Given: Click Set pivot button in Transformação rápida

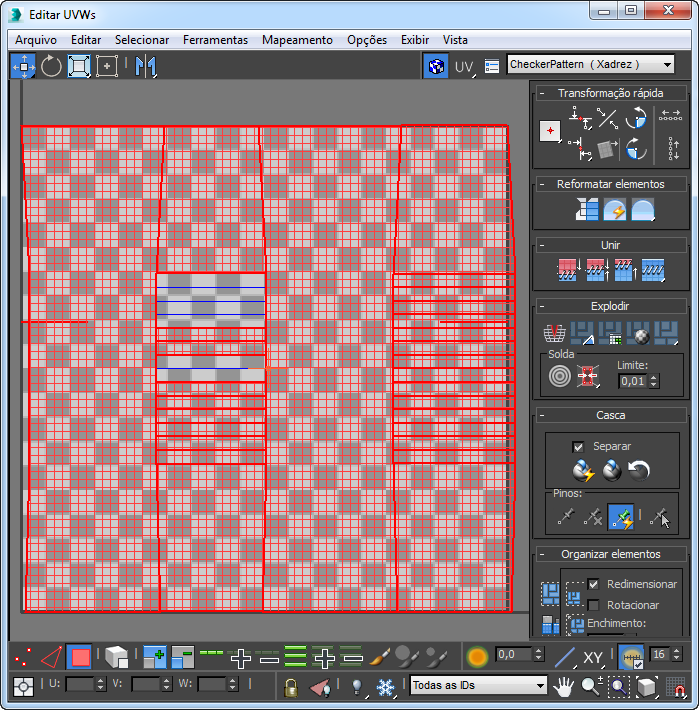Looking at the screenshot, I should pos(550,131).
